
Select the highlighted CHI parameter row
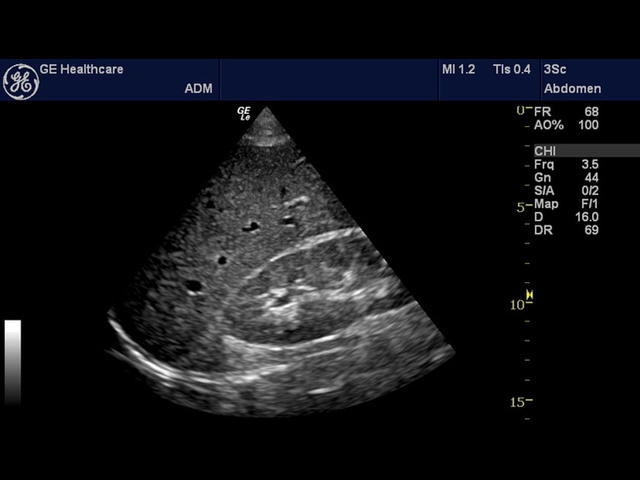pos(585,151)
